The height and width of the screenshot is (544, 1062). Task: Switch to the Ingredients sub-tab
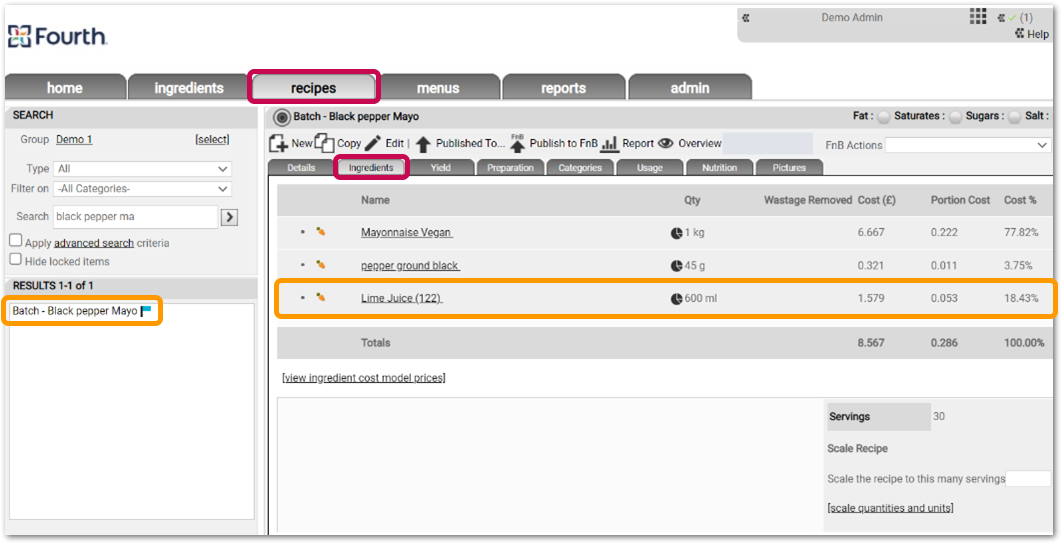coord(371,167)
